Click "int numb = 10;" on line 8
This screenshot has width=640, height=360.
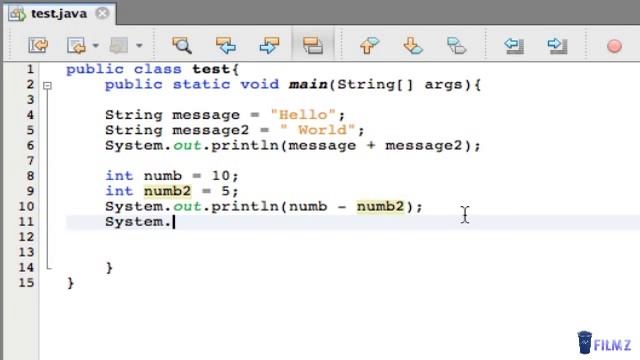172,176
